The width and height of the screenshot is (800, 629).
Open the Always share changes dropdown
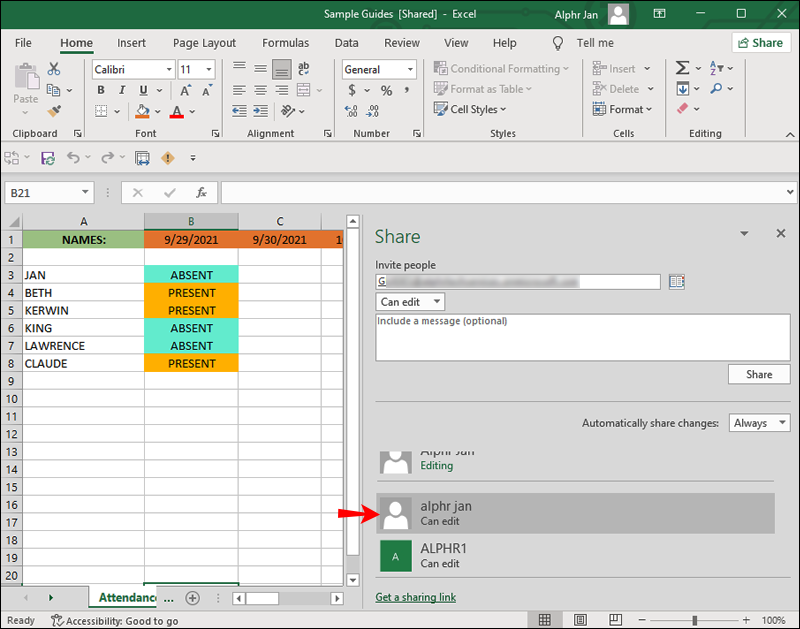pos(759,423)
